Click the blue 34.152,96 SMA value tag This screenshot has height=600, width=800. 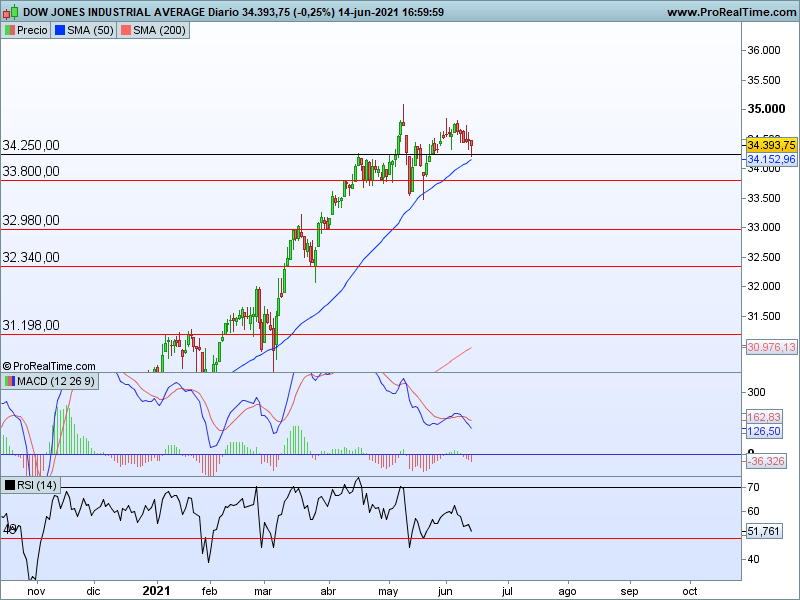771,159
